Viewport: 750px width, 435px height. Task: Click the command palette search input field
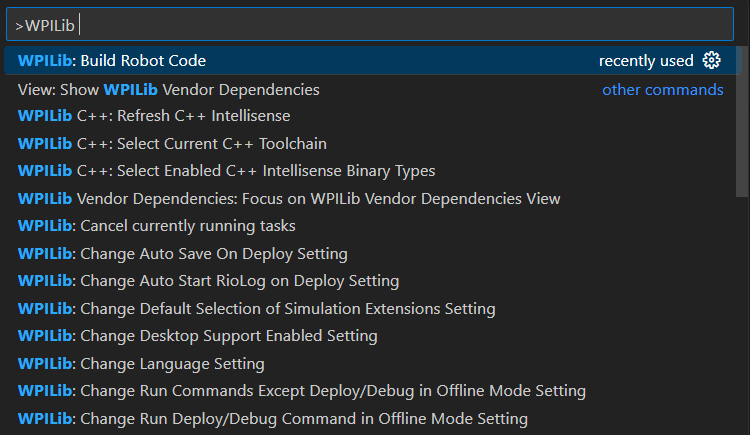pos(370,24)
